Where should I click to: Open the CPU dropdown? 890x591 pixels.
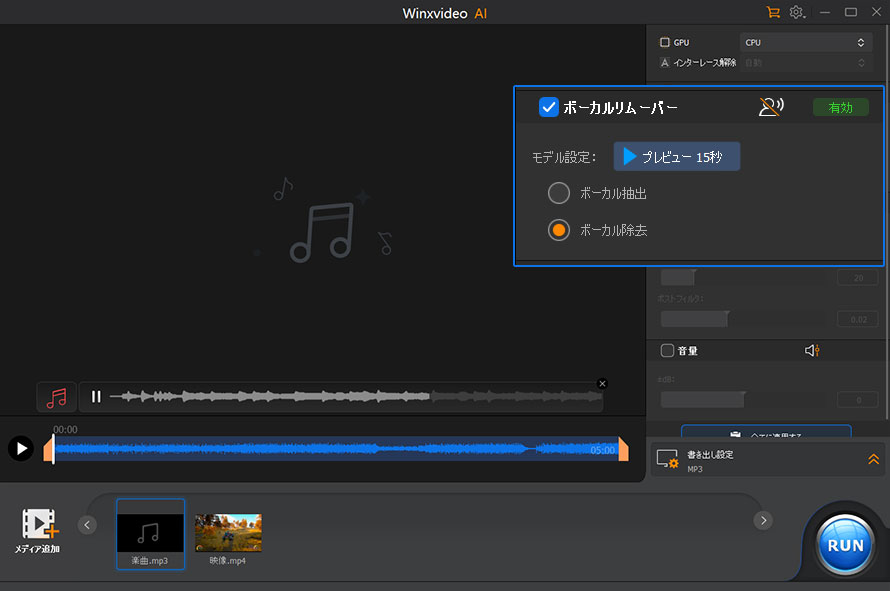(x=806, y=43)
